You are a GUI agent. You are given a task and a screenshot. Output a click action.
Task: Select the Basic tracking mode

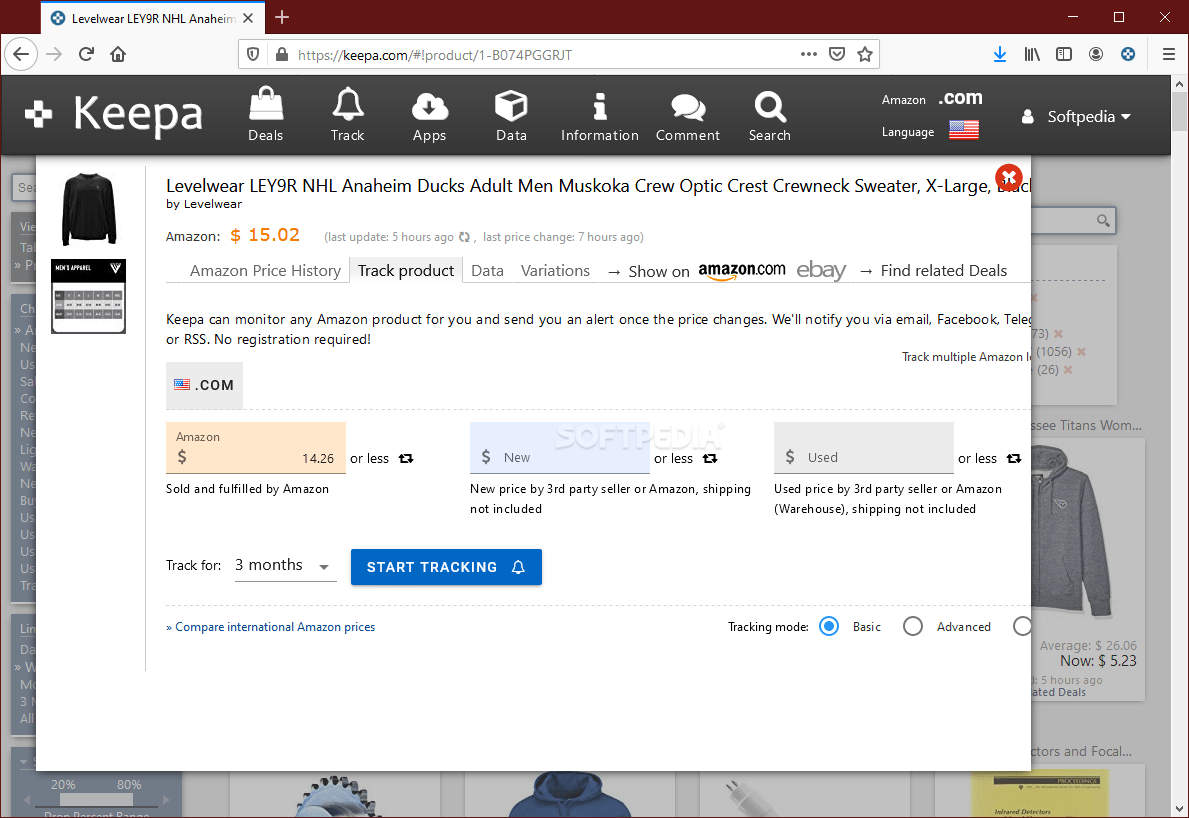coord(828,626)
